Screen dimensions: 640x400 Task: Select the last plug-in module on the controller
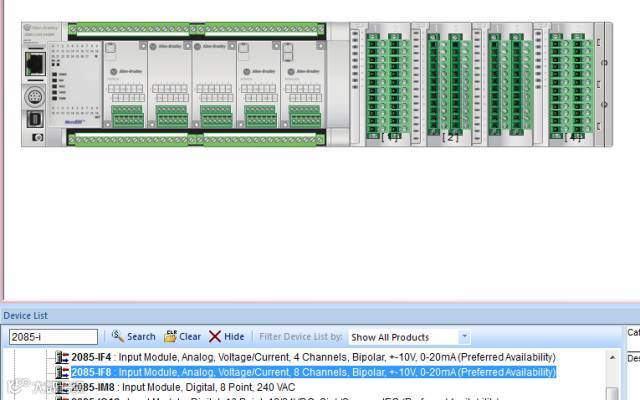303,84
